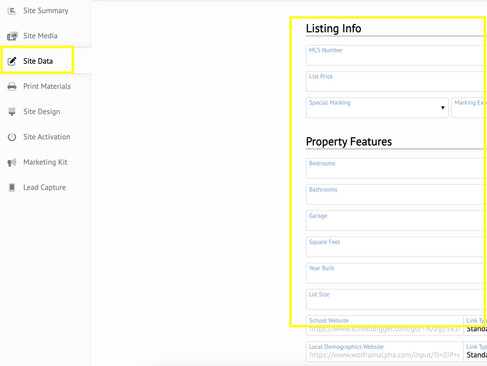Viewport: 487px width, 366px height.
Task: Open the Print Materials section
Action: (46, 86)
